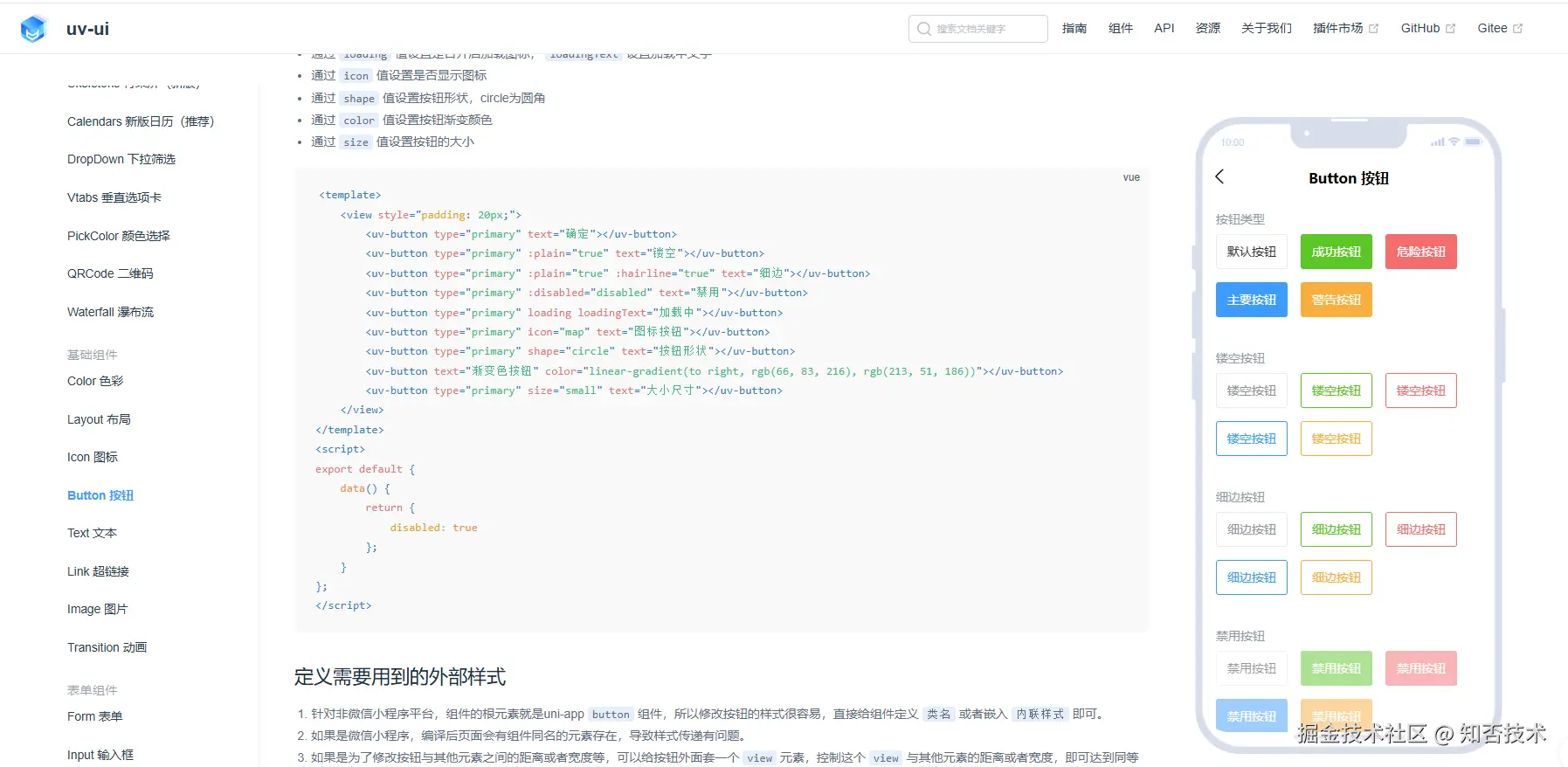1568x767 pixels.
Task: Open the API navigation item
Action: tap(1164, 28)
